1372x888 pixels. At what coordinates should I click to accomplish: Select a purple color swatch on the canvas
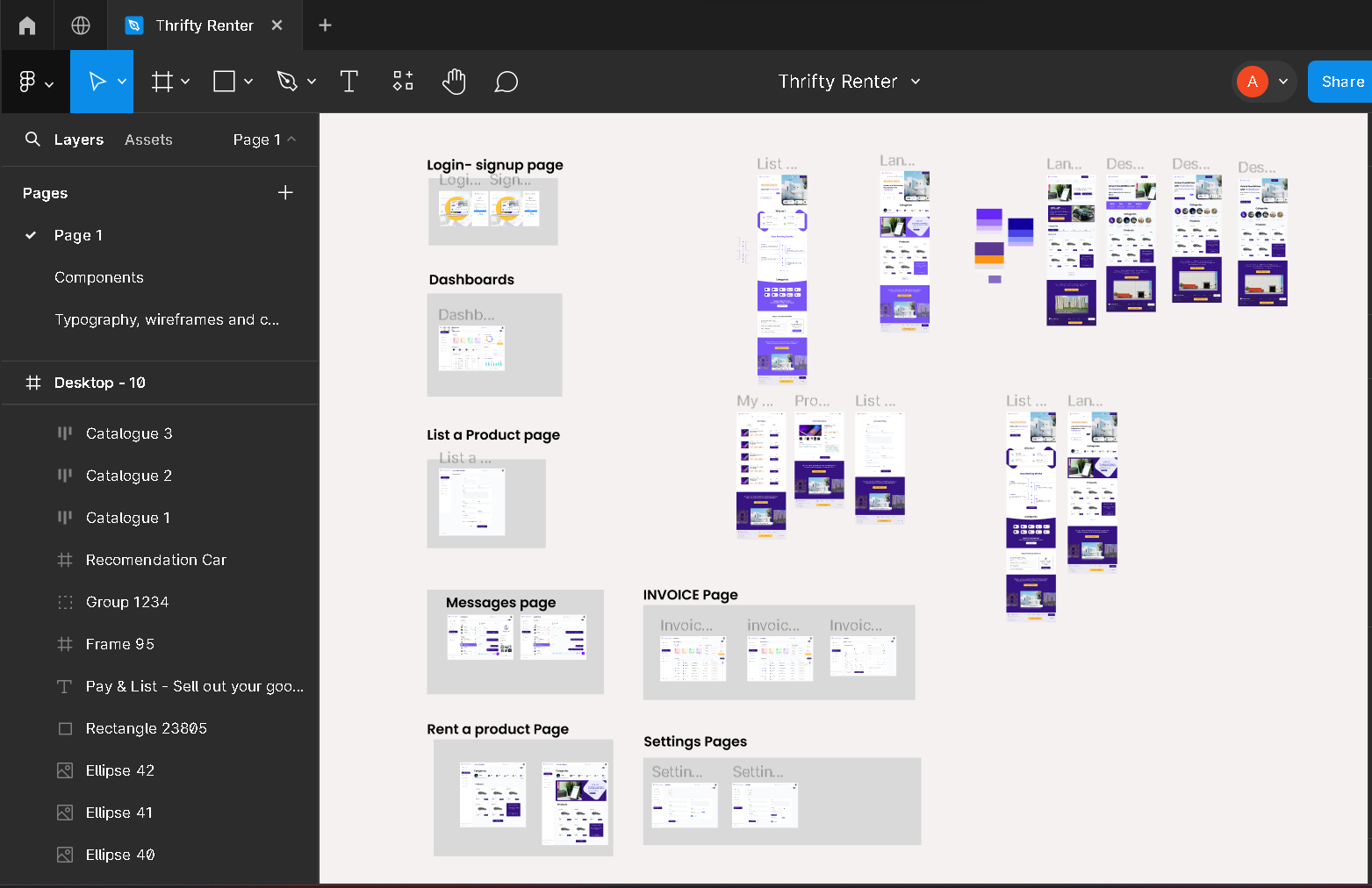pos(990,215)
